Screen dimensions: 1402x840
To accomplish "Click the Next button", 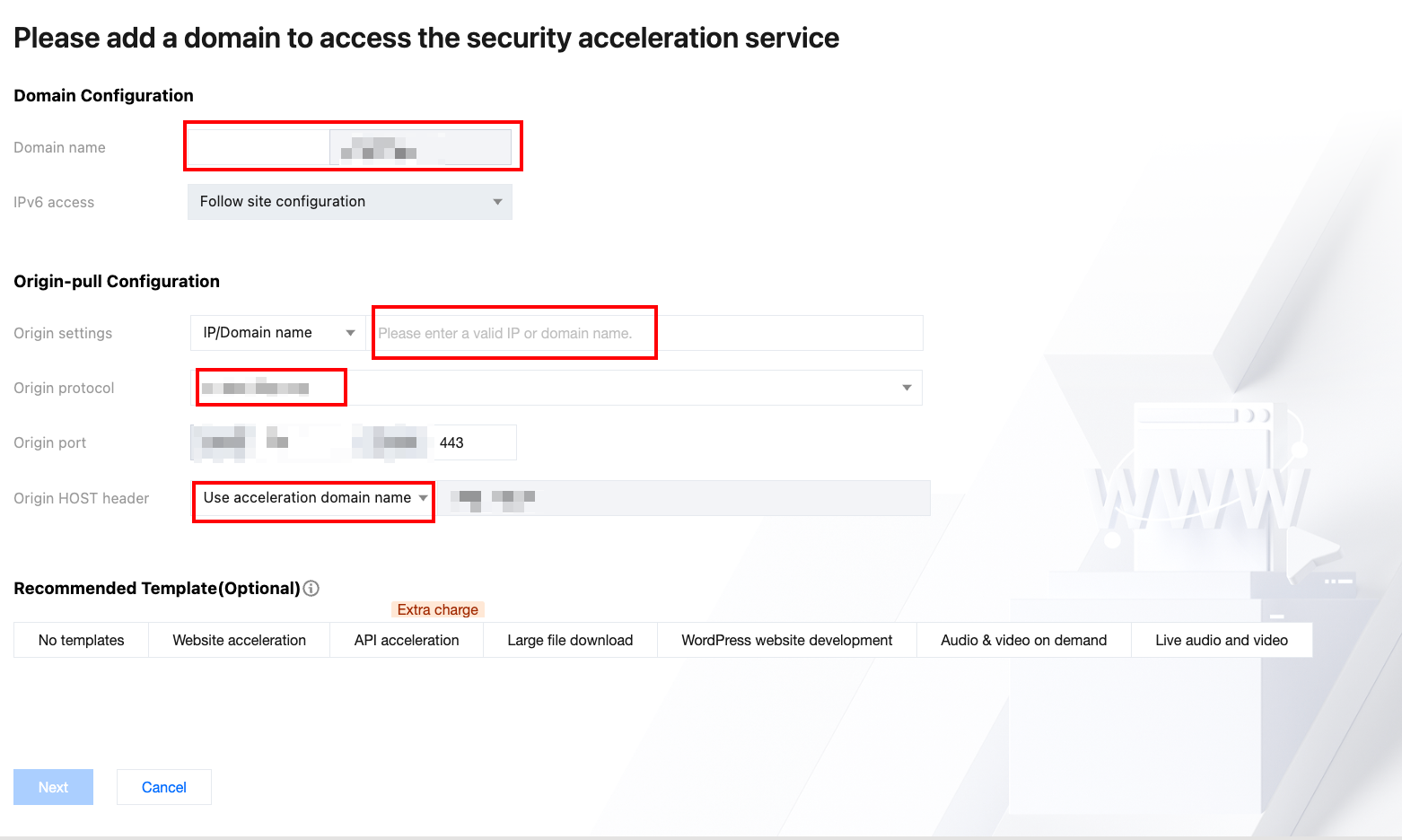I will 53,787.
